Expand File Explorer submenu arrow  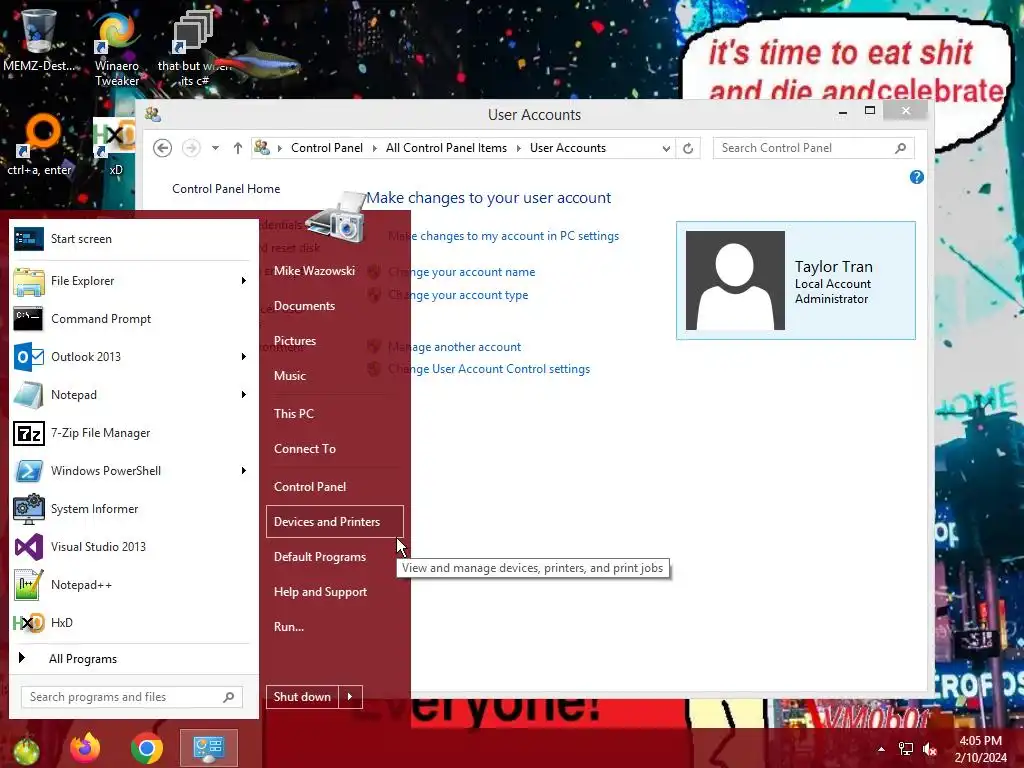coord(244,281)
